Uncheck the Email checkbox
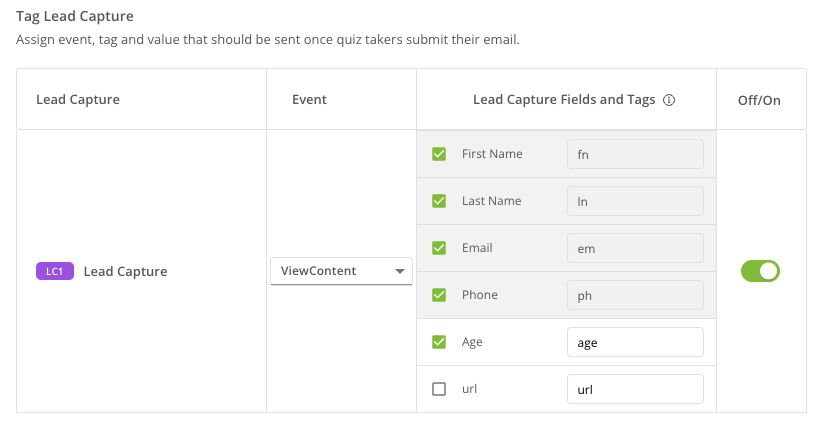Viewport: 821px width, 423px height. pyautogui.click(x=439, y=248)
